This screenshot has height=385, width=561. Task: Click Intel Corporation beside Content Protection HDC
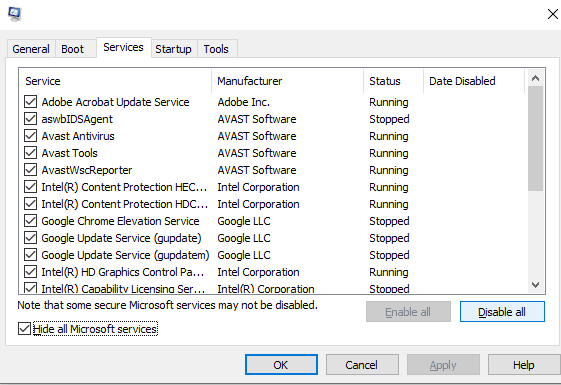pyautogui.click(x=258, y=204)
